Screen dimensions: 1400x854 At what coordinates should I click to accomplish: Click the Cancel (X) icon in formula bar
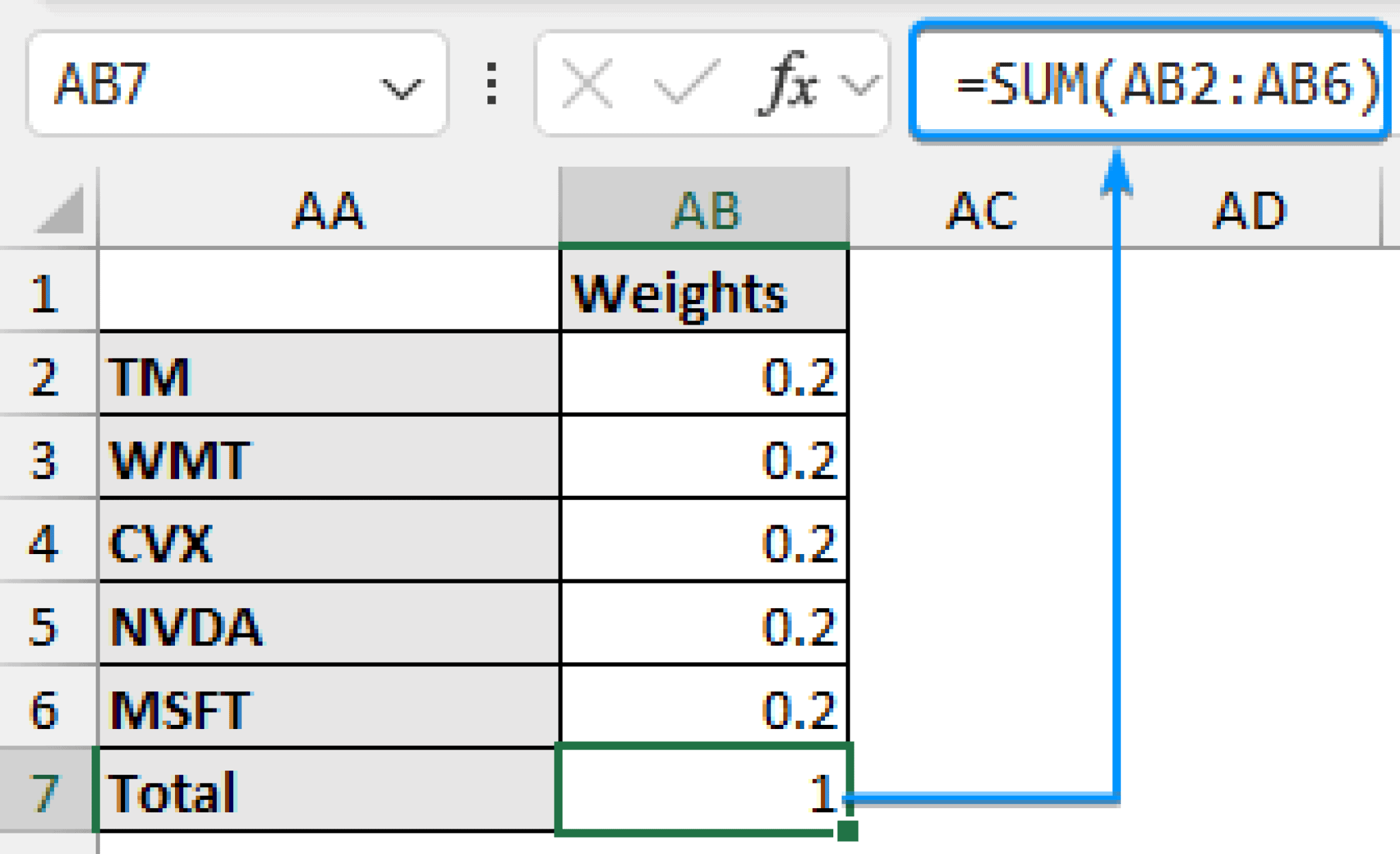(x=585, y=82)
